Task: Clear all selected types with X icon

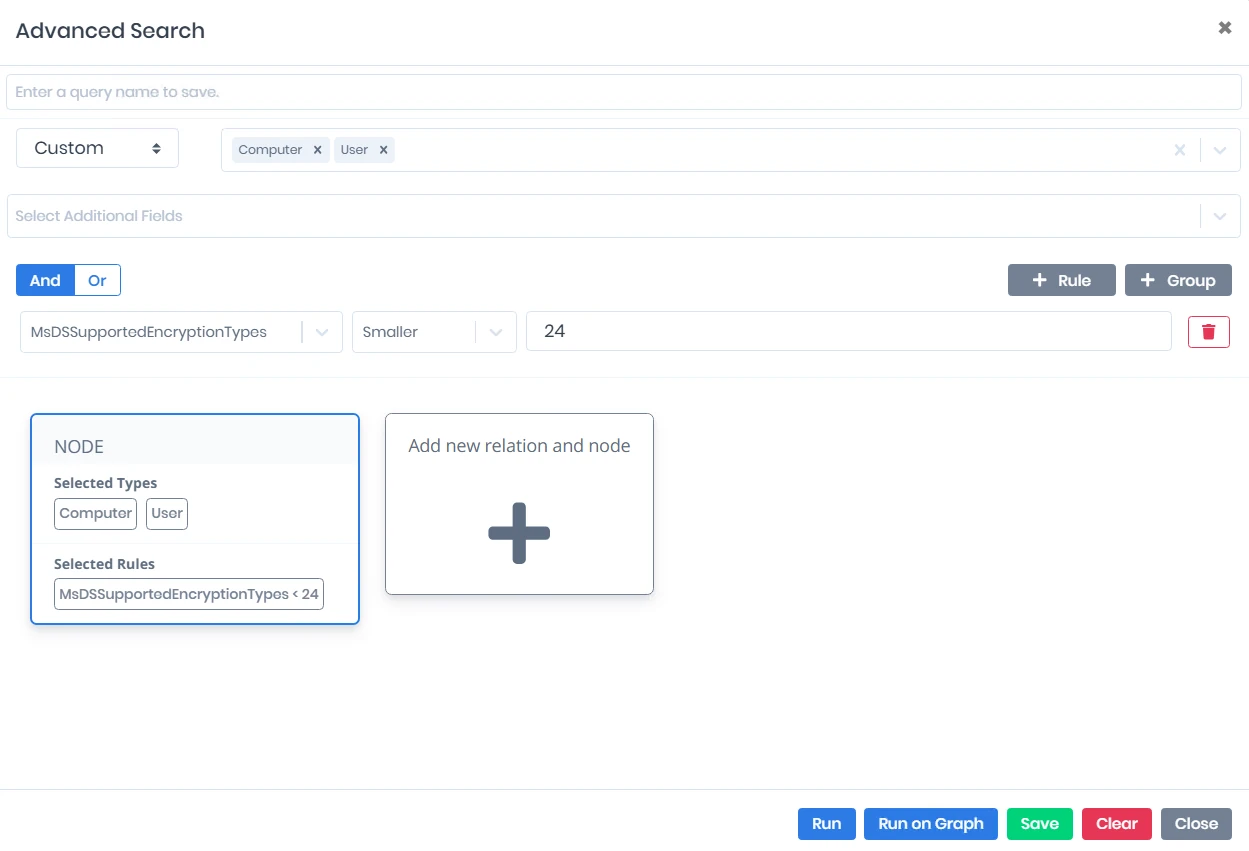Action: [1180, 150]
